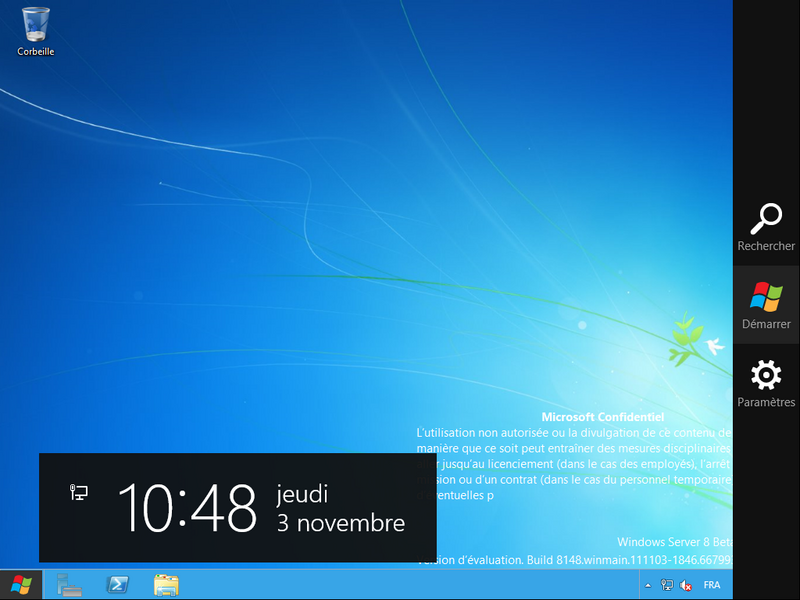Click the "3 novembre" date text
Viewport: 800px width, 600px height.
tap(341, 523)
